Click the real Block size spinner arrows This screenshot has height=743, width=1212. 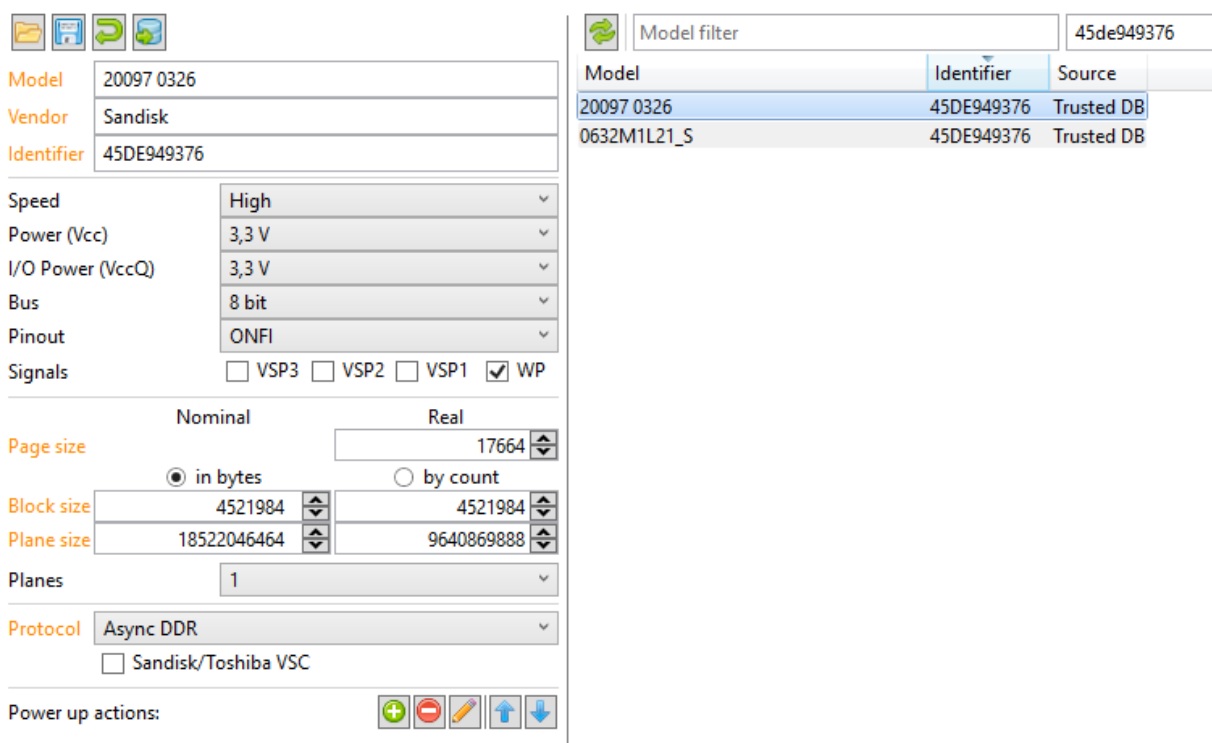(543, 507)
